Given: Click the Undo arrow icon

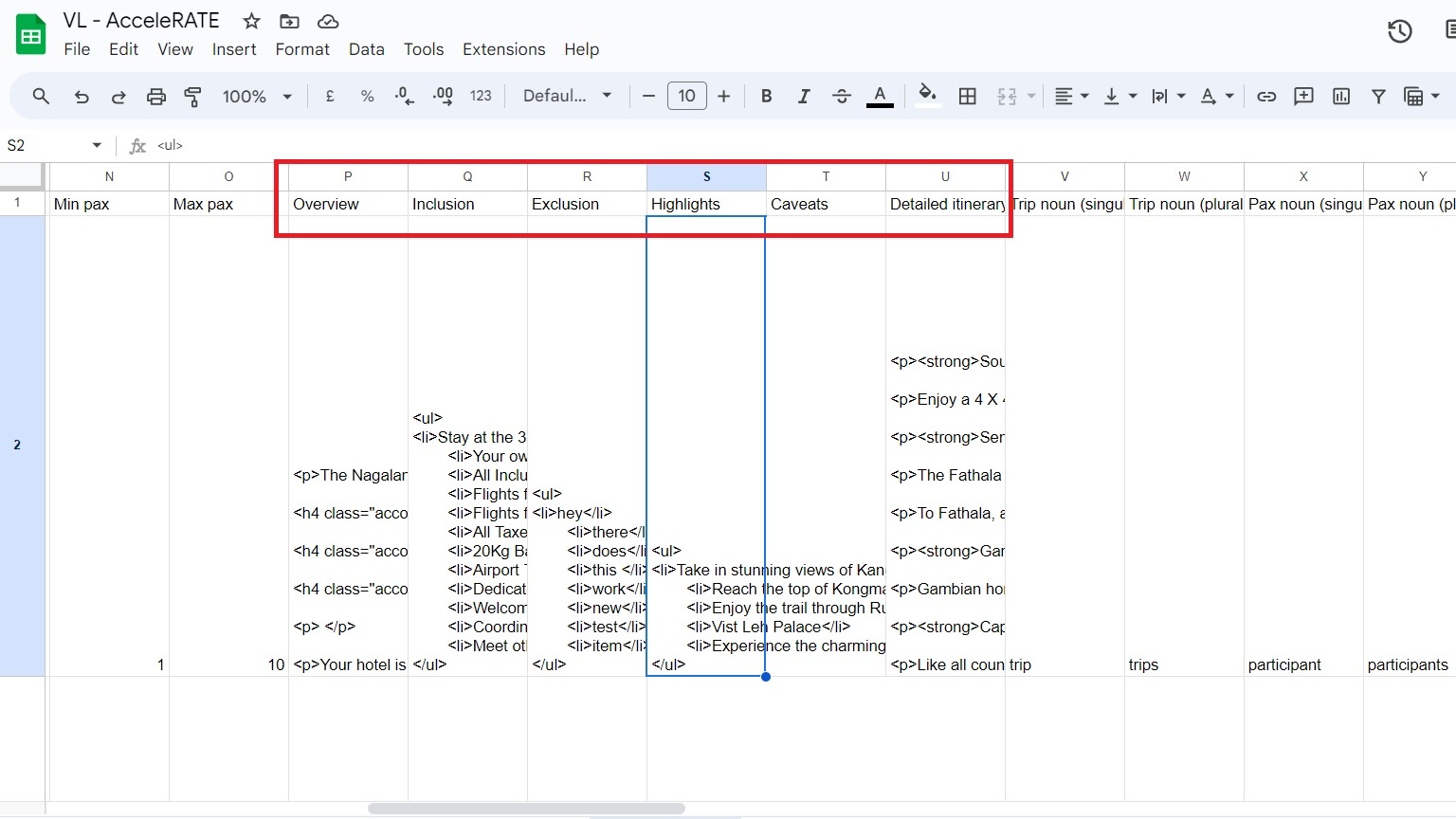Looking at the screenshot, I should 82,97.
